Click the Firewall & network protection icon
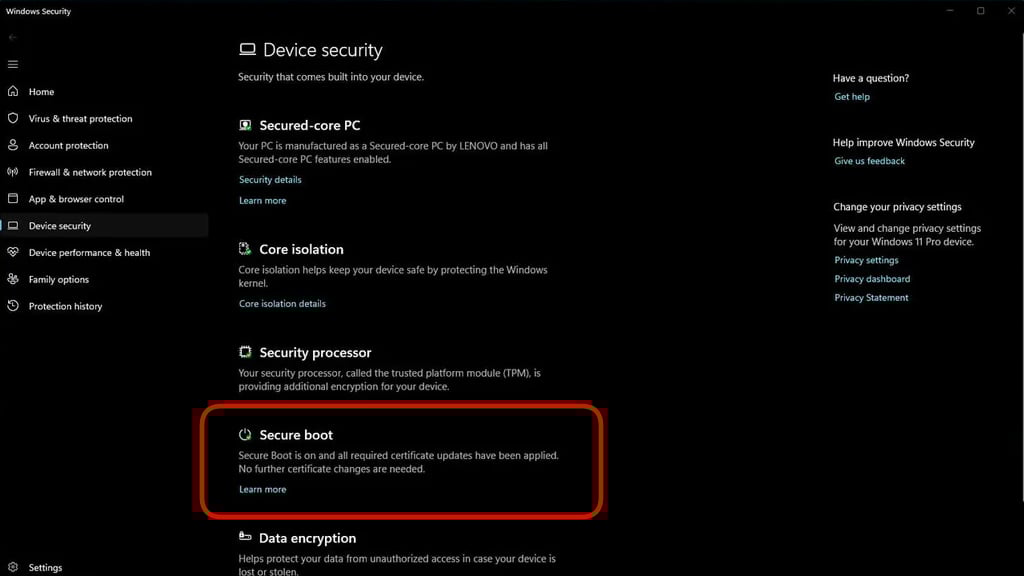The height and width of the screenshot is (576, 1024). point(13,172)
